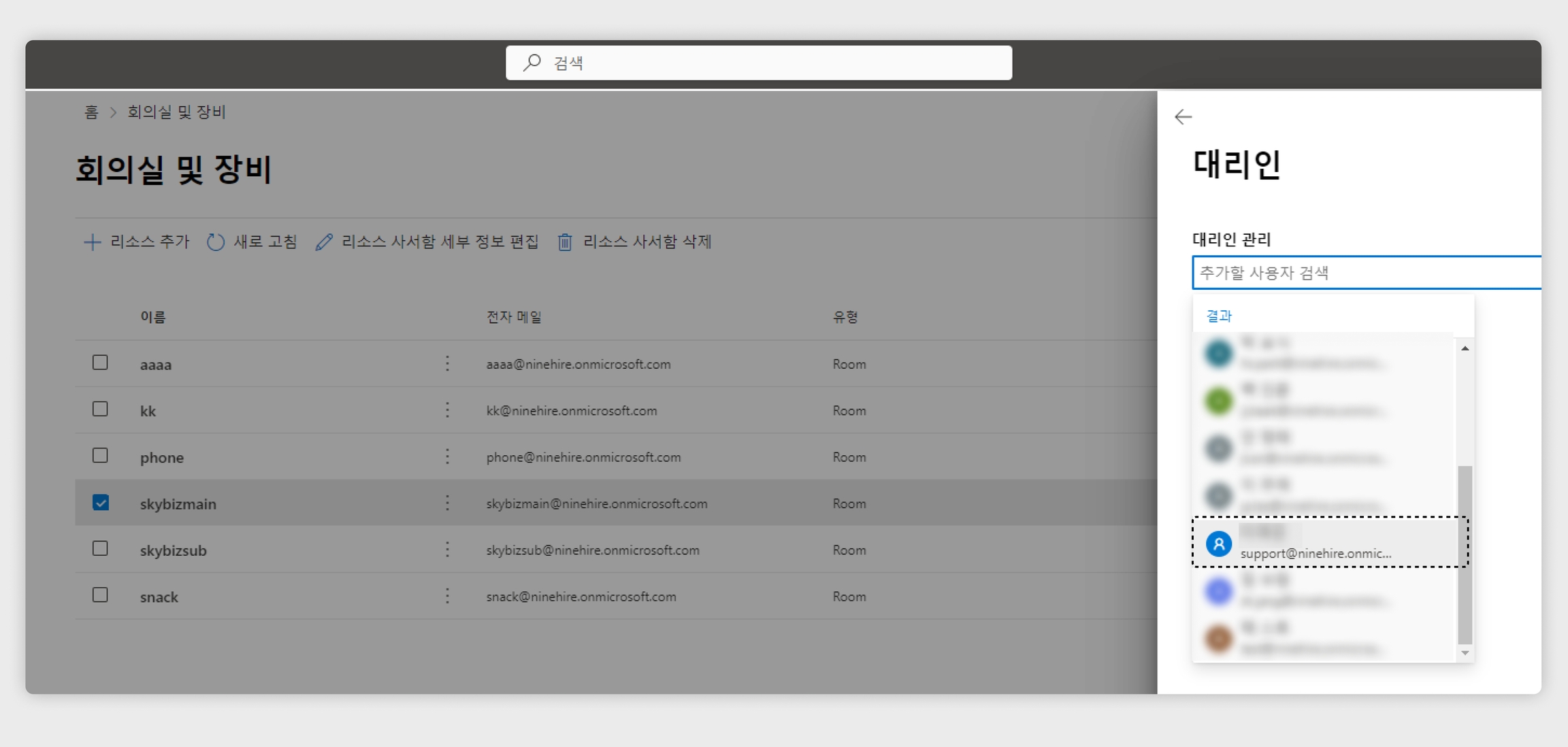The image size is (1568, 747).
Task: Click the 새로 고침 refresh icon
Action: pyautogui.click(x=216, y=242)
